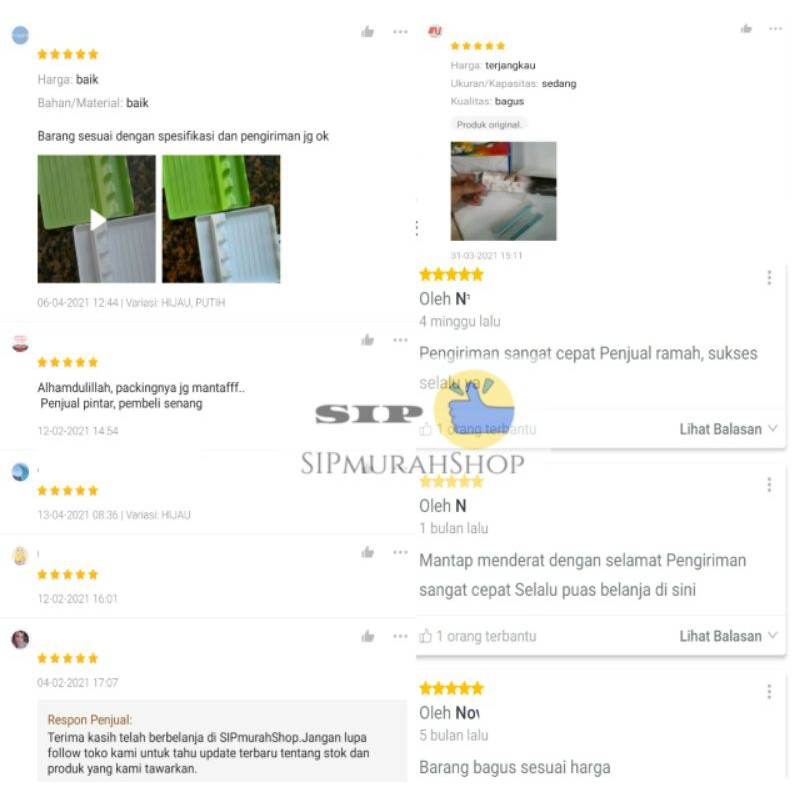Open vertical dots menu on 4 minggu lalu review
This screenshot has width=800, height=800.
click(769, 278)
